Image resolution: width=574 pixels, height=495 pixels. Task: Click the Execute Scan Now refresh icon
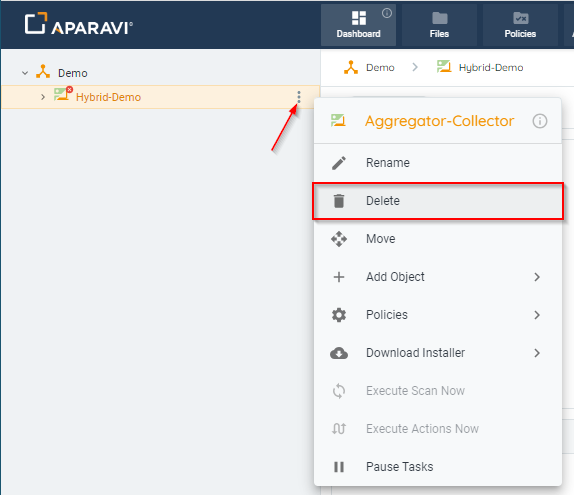pos(339,391)
